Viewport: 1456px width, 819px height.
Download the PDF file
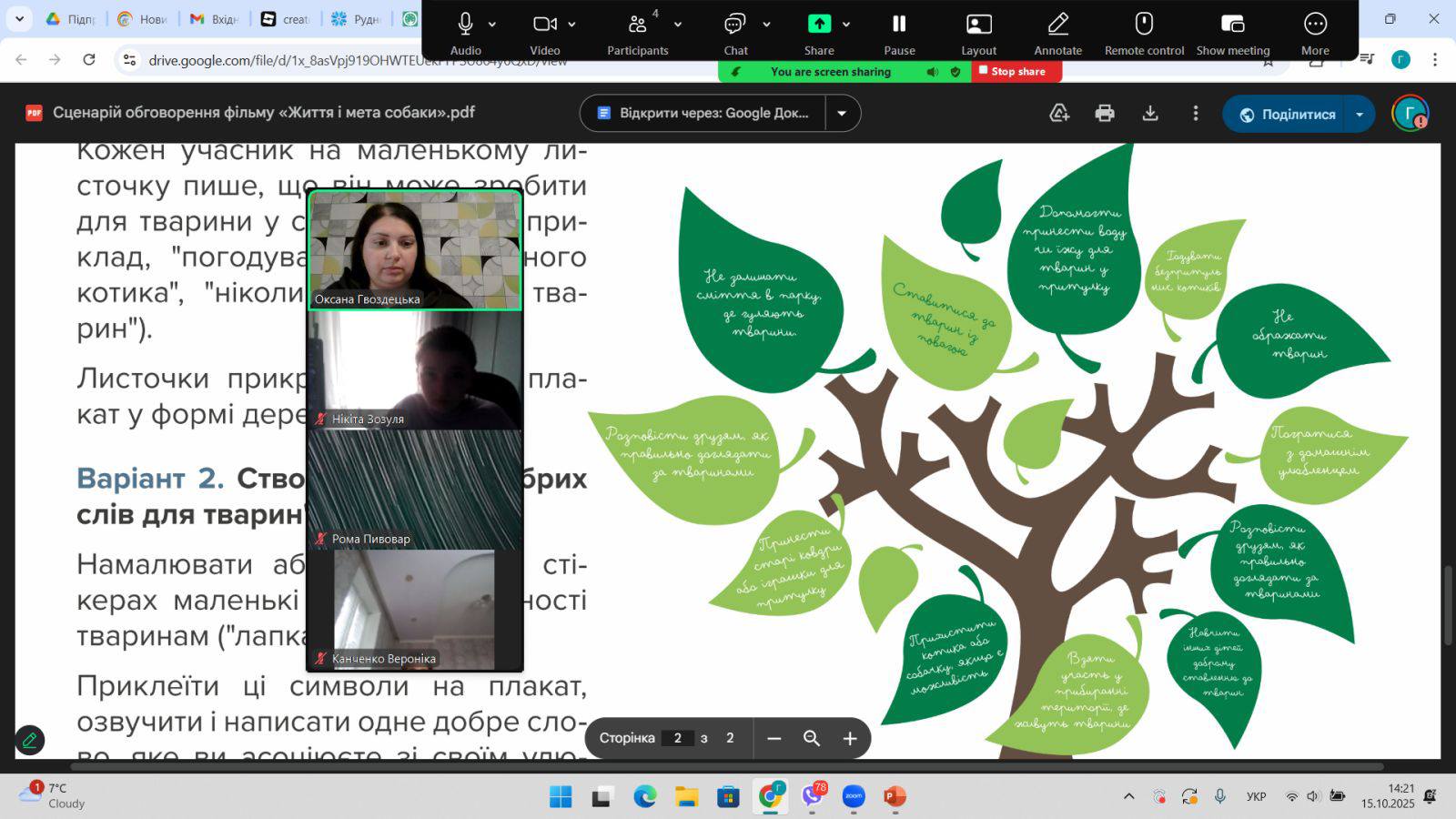pyautogui.click(x=1150, y=114)
